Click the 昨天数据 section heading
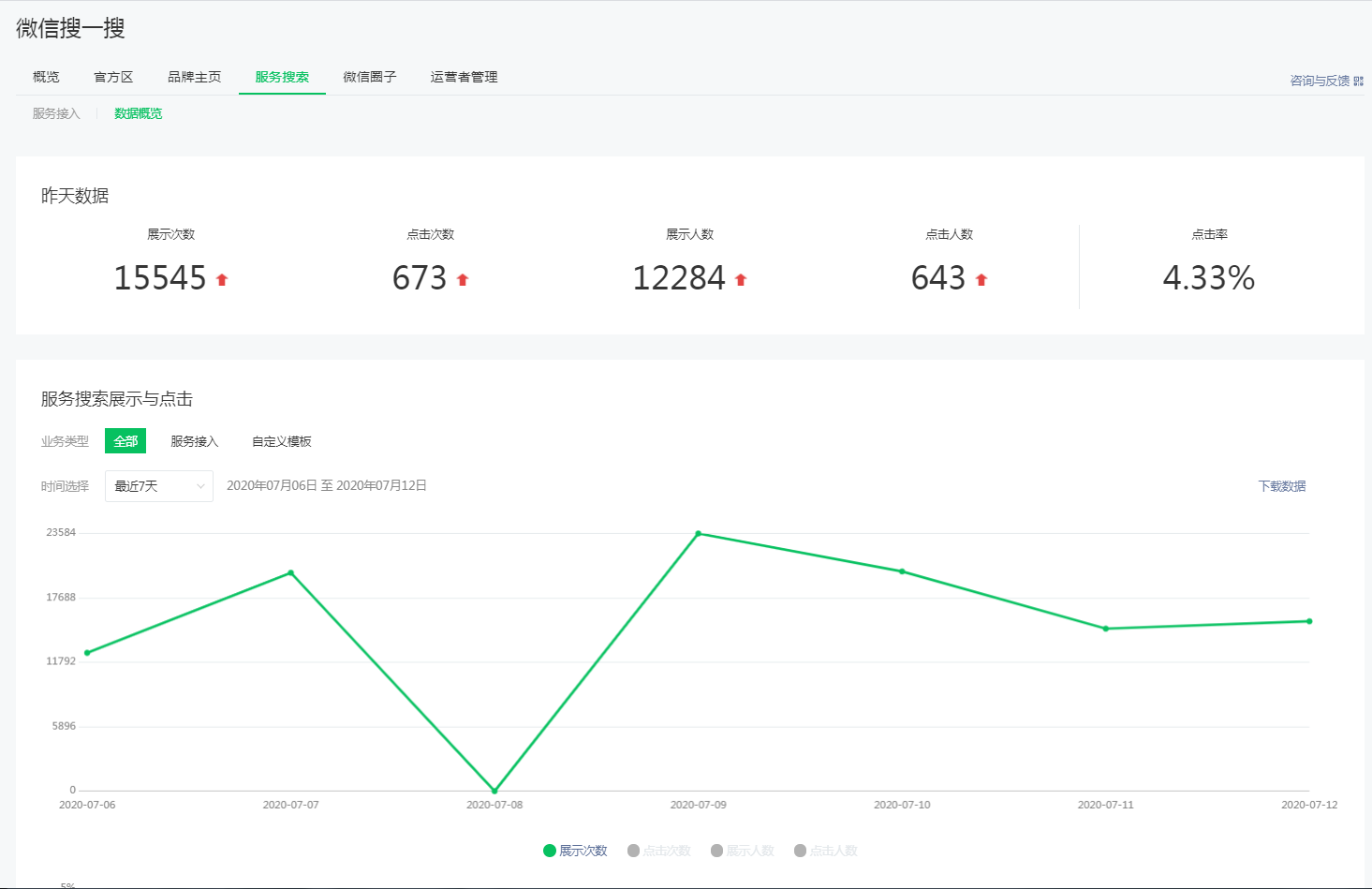1372x889 pixels. click(x=75, y=196)
